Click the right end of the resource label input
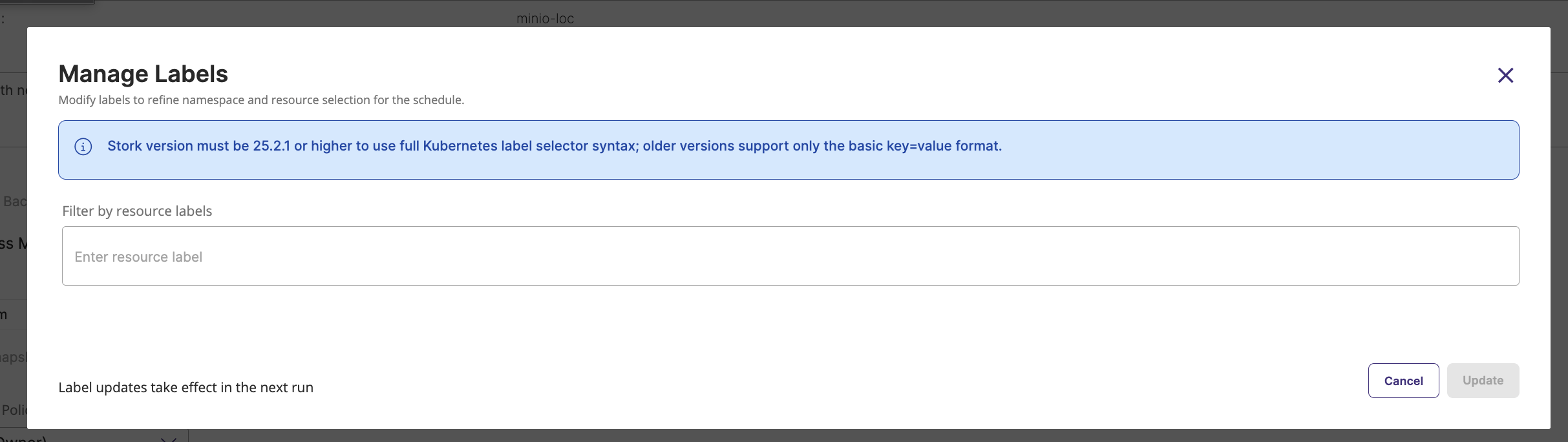The height and width of the screenshot is (442, 1568). tap(1487, 256)
